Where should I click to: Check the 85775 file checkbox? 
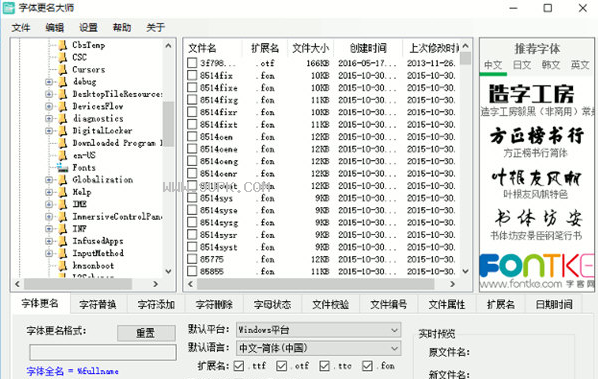coord(192,259)
